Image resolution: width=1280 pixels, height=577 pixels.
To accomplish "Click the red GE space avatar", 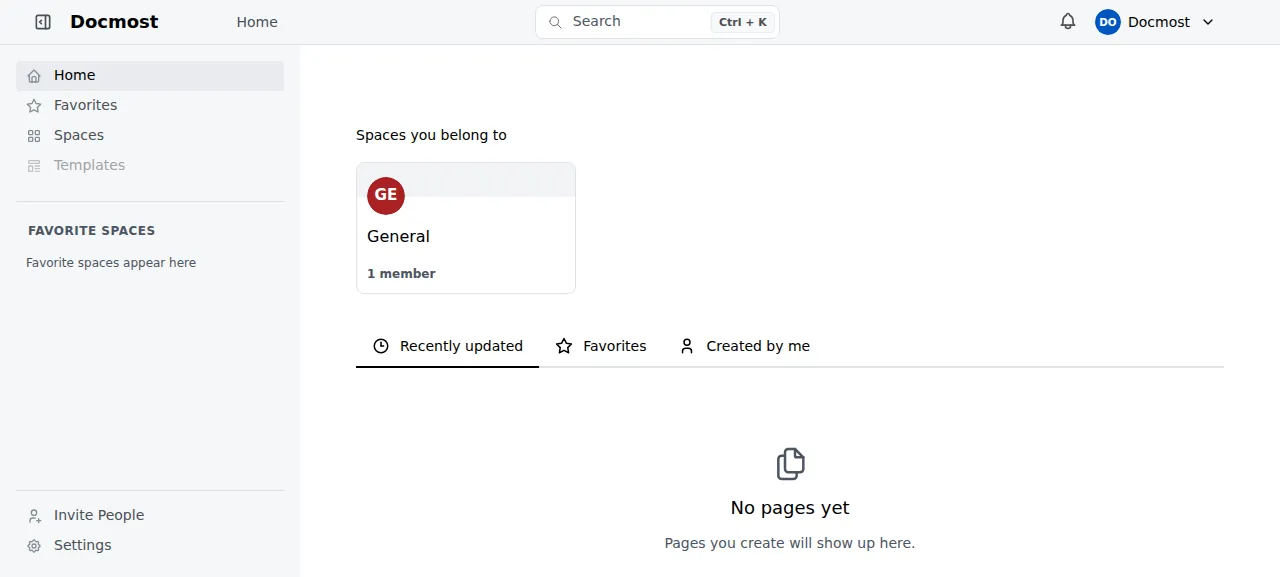I will 386,195.
